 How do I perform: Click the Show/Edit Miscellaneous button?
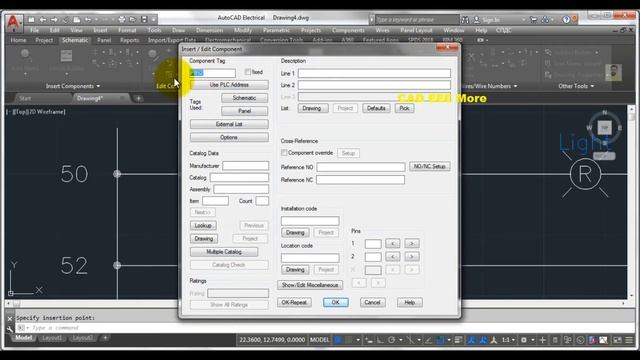click(x=310, y=285)
